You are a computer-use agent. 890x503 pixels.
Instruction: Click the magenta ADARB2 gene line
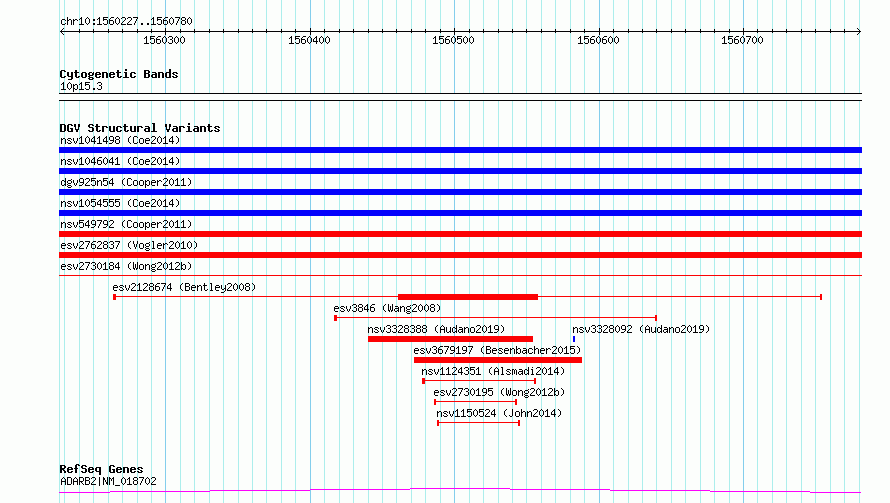[x=460, y=490]
